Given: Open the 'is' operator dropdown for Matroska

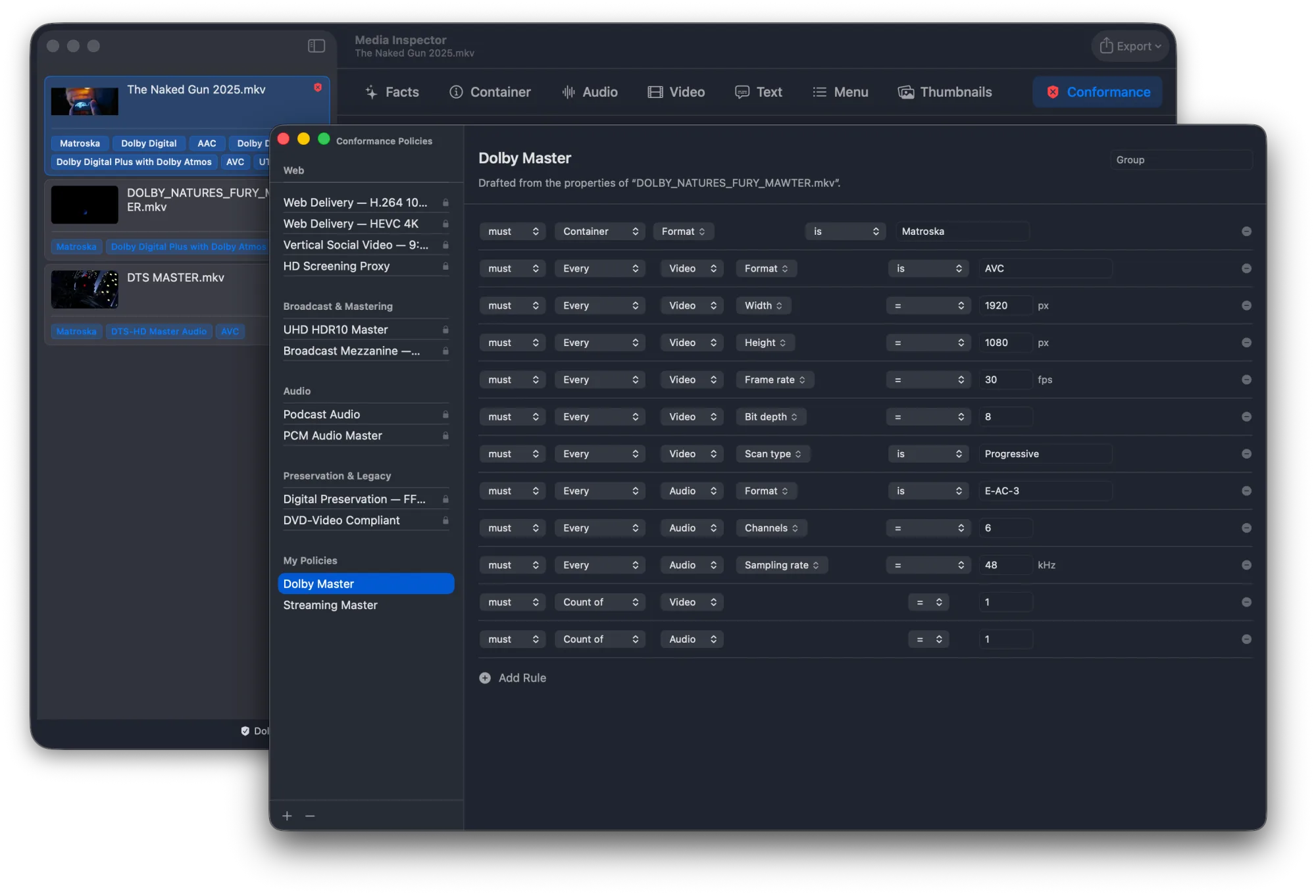Looking at the screenshot, I should pos(846,232).
